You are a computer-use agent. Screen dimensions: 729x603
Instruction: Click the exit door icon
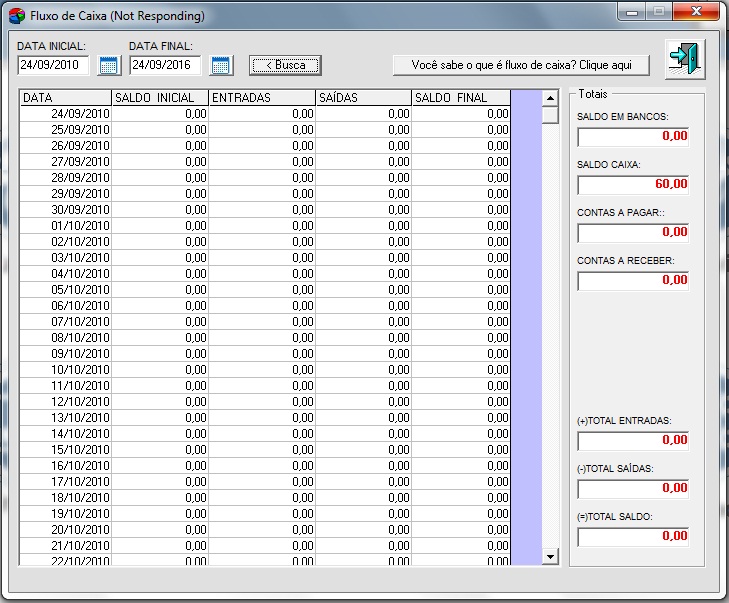685,58
